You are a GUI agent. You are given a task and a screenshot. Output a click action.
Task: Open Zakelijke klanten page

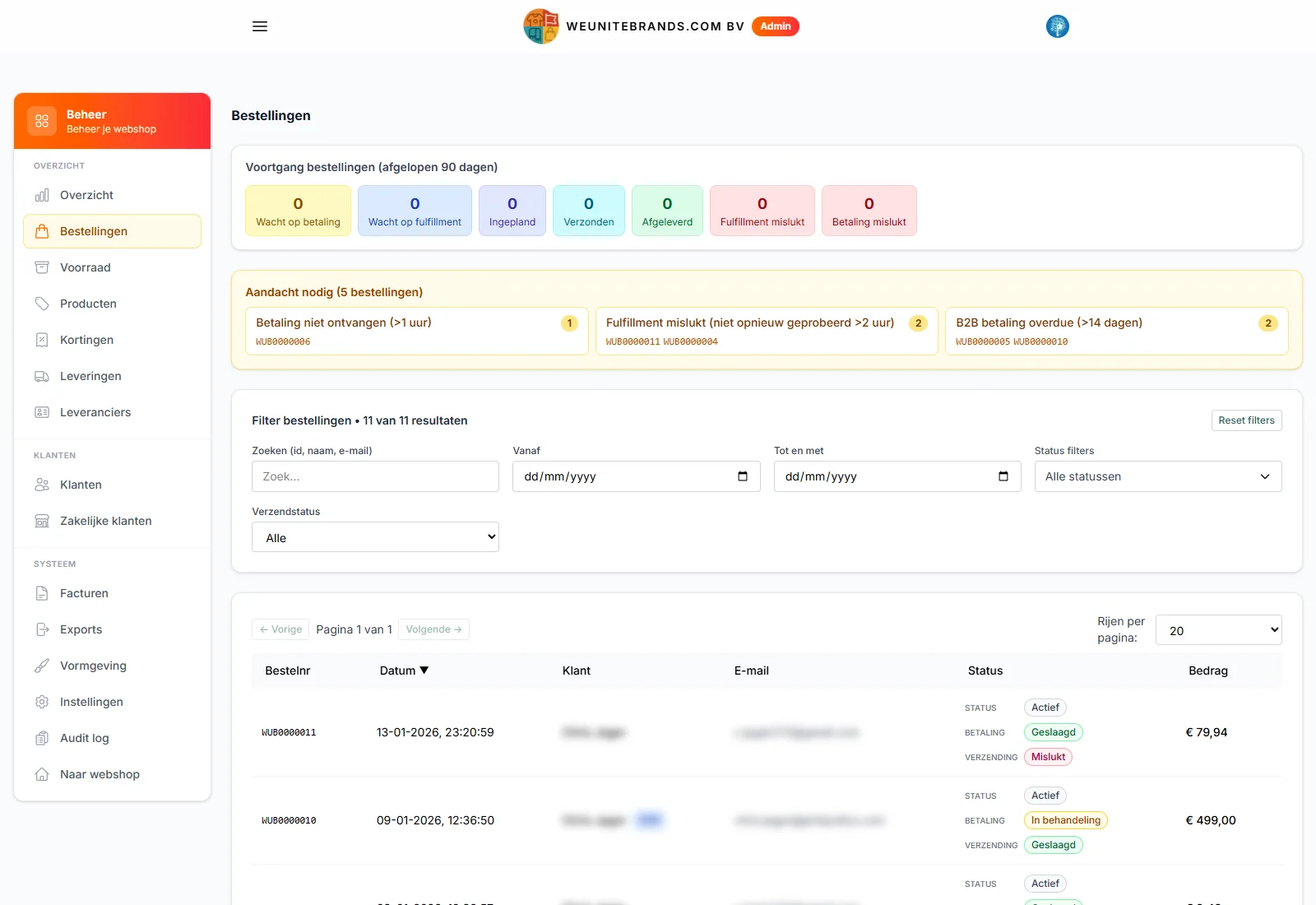click(x=112, y=521)
